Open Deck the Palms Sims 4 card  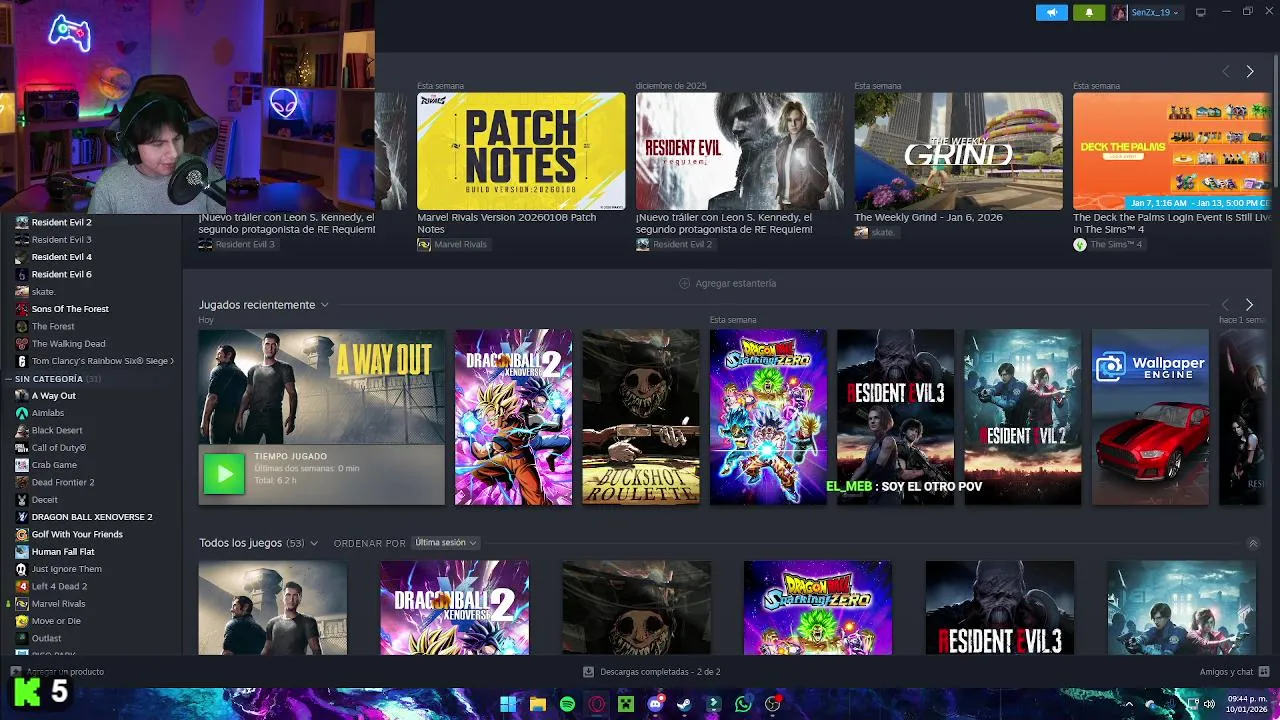point(1172,151)
